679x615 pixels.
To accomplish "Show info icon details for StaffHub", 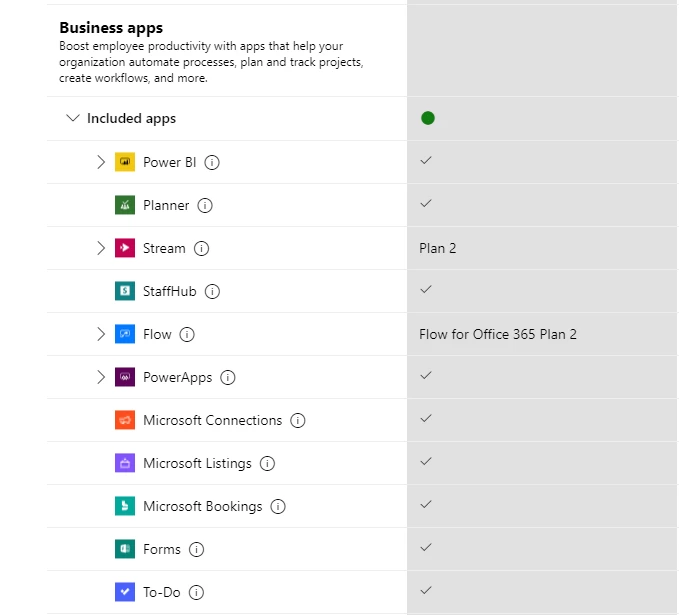I will (212, 291).
